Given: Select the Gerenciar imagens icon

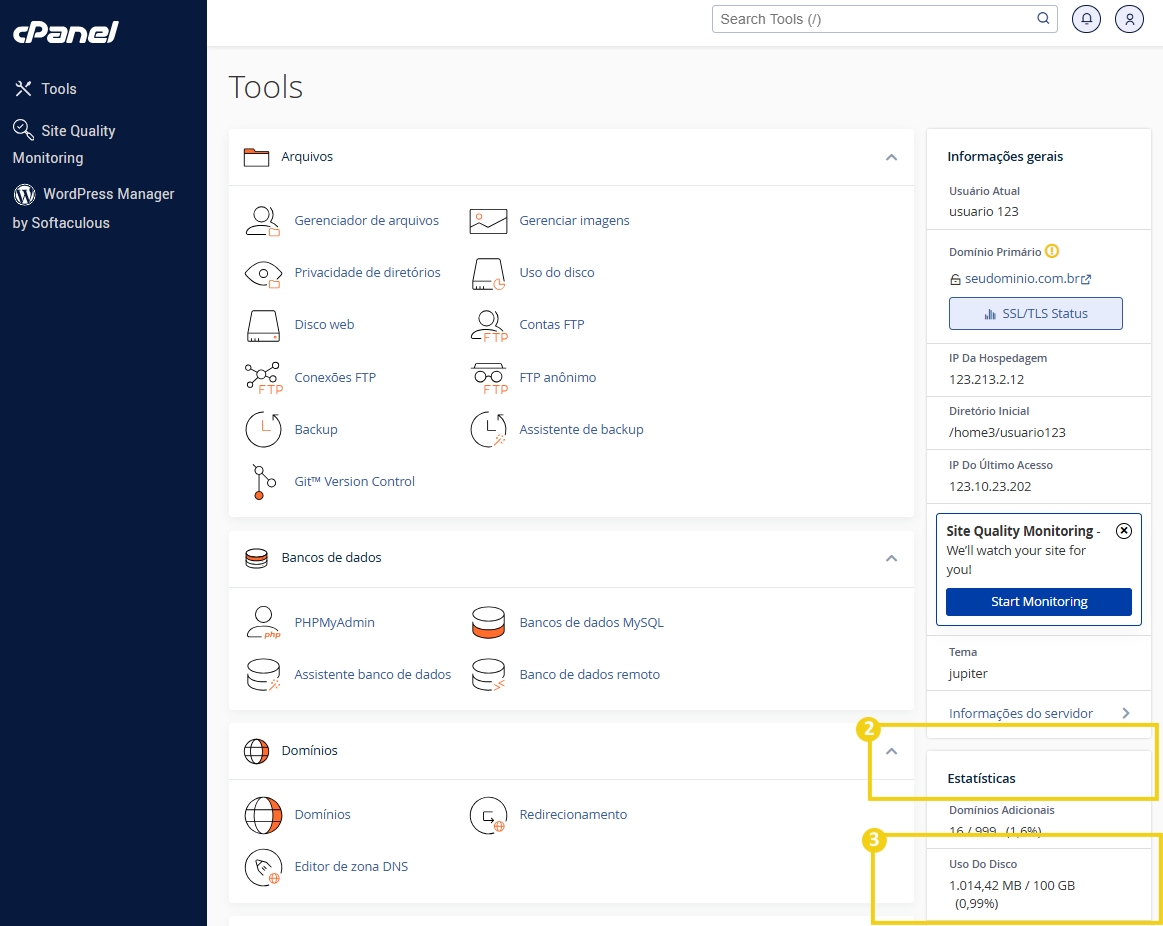Looking at the screenshot, I should click(x=487, y=220).
